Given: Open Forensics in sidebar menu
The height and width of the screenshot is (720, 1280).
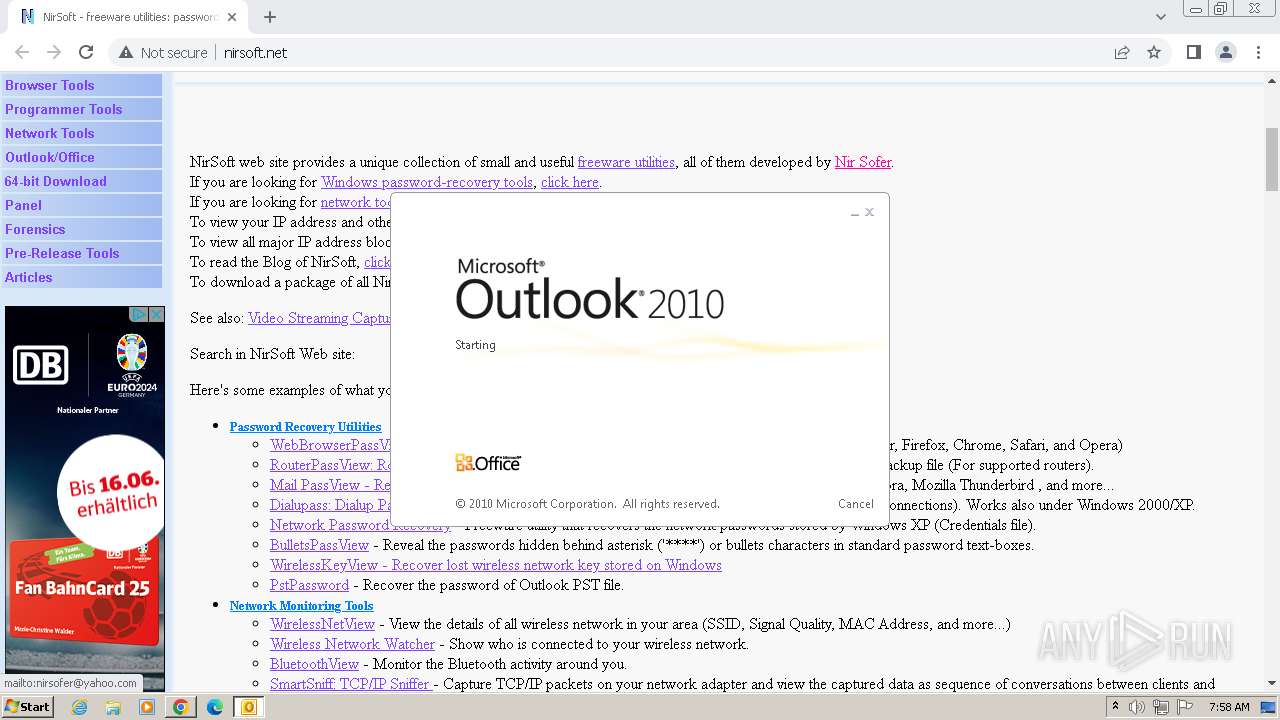Looking at the screenshot, I should click(x=82, y=229).
